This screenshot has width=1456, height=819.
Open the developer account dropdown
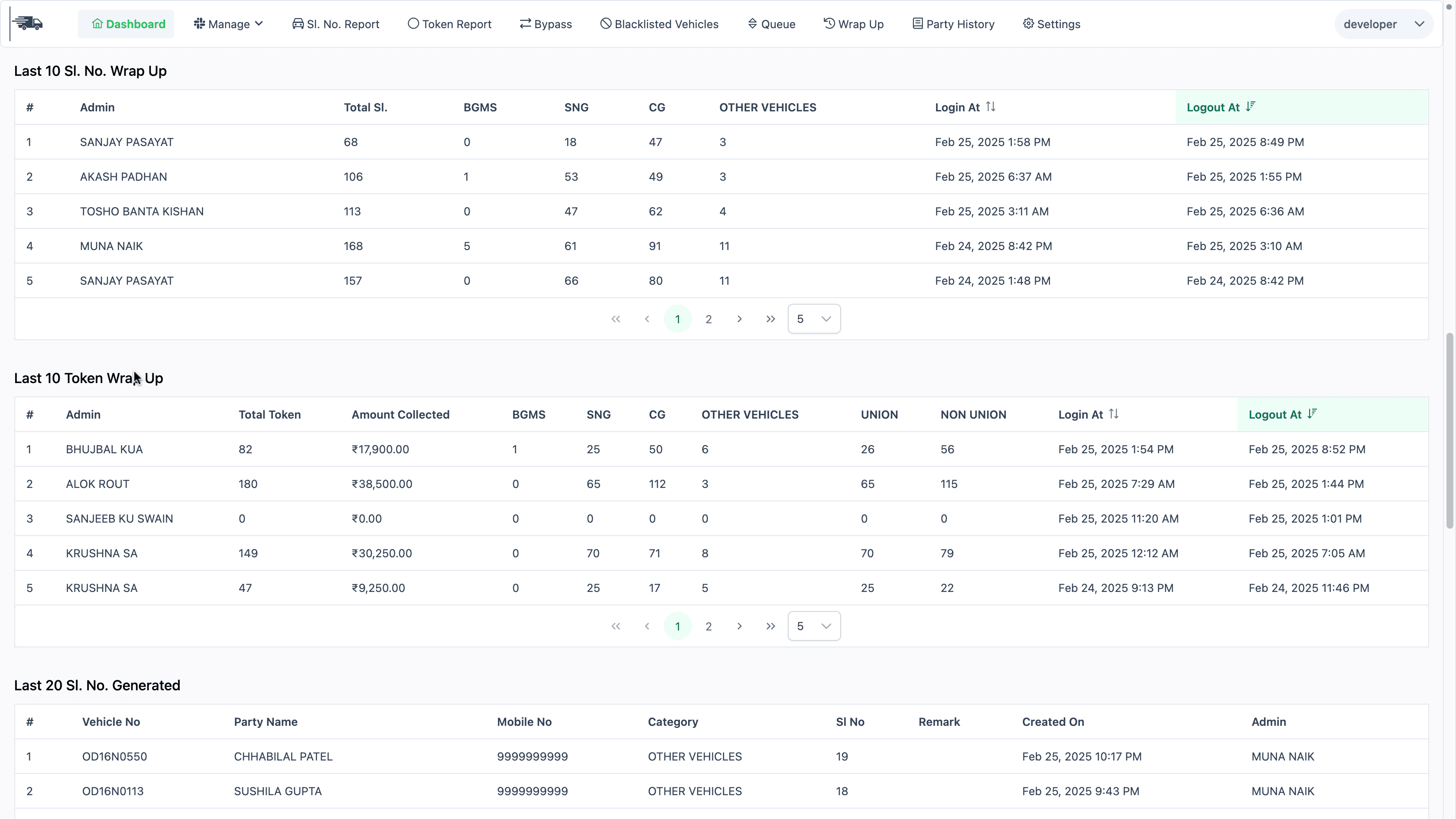click(1382, 24)
